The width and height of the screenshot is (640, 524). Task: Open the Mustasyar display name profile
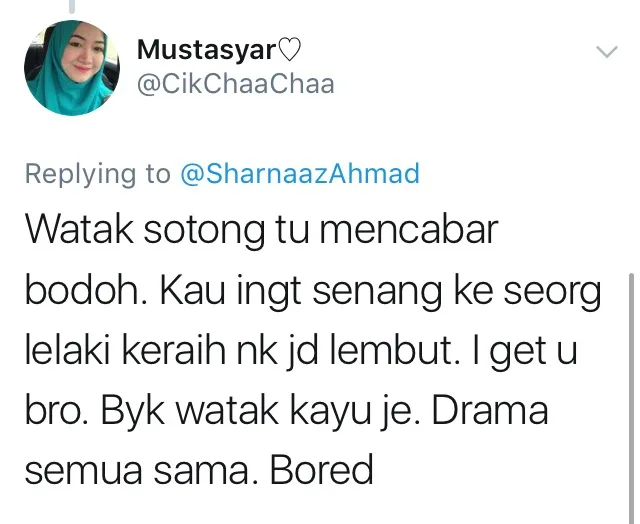click(x=207, y=50)
